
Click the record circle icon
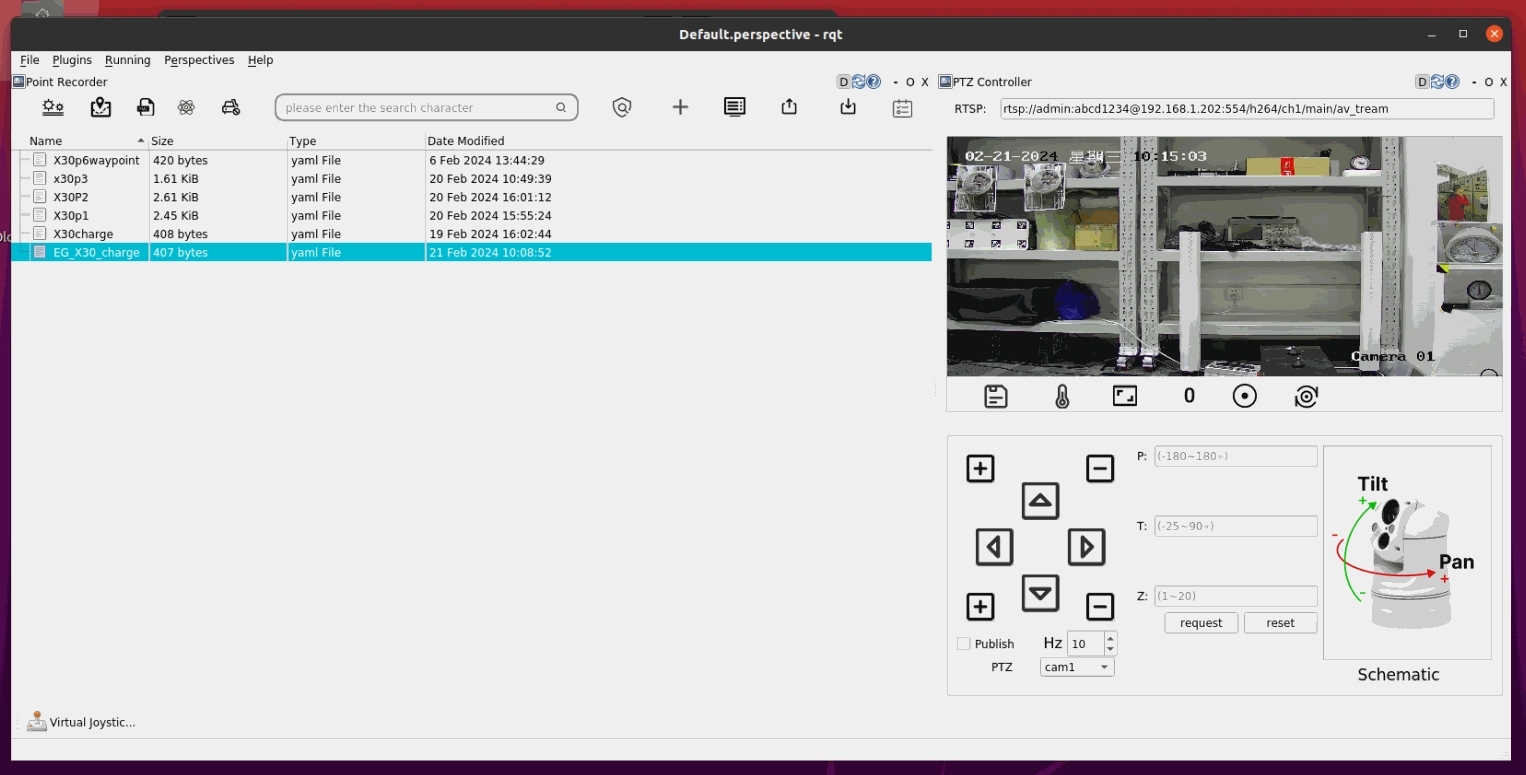click(x=1244, y=396)
